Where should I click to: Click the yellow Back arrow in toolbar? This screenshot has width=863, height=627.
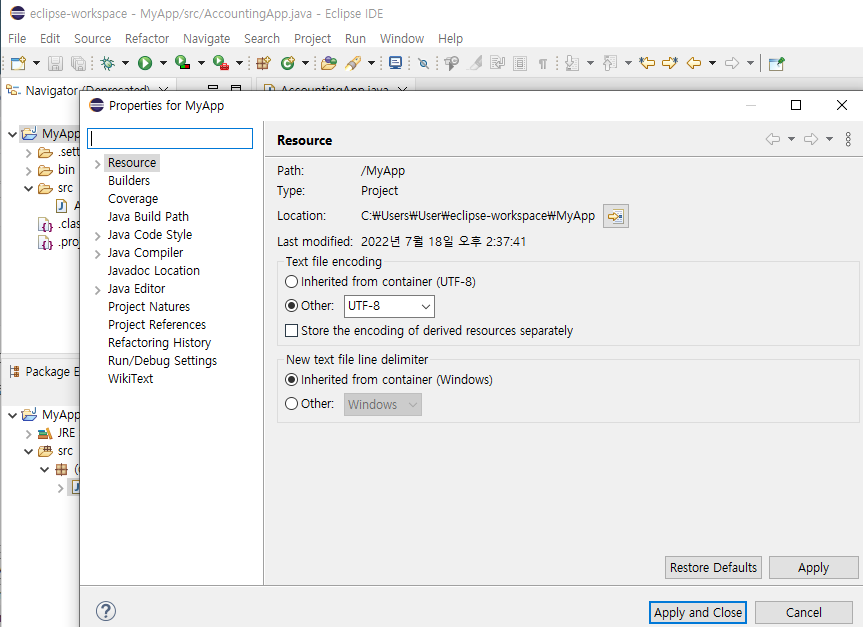694,63
